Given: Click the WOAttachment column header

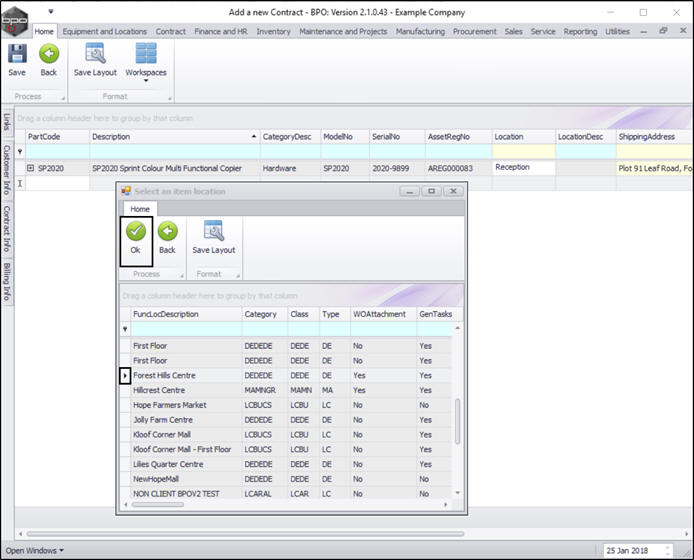Looking at the screenshot, I should pos(383,314).
